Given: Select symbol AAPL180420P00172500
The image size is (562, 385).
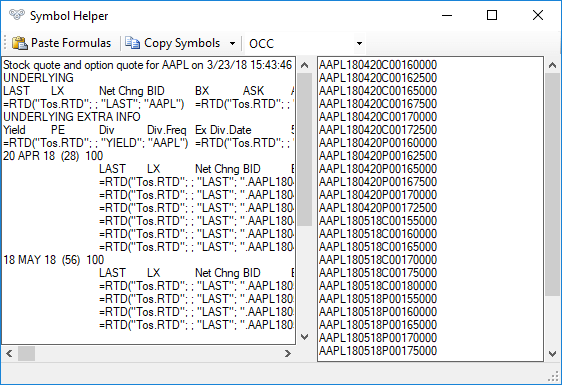Looking at the screenshot, I should coord(378,208).
